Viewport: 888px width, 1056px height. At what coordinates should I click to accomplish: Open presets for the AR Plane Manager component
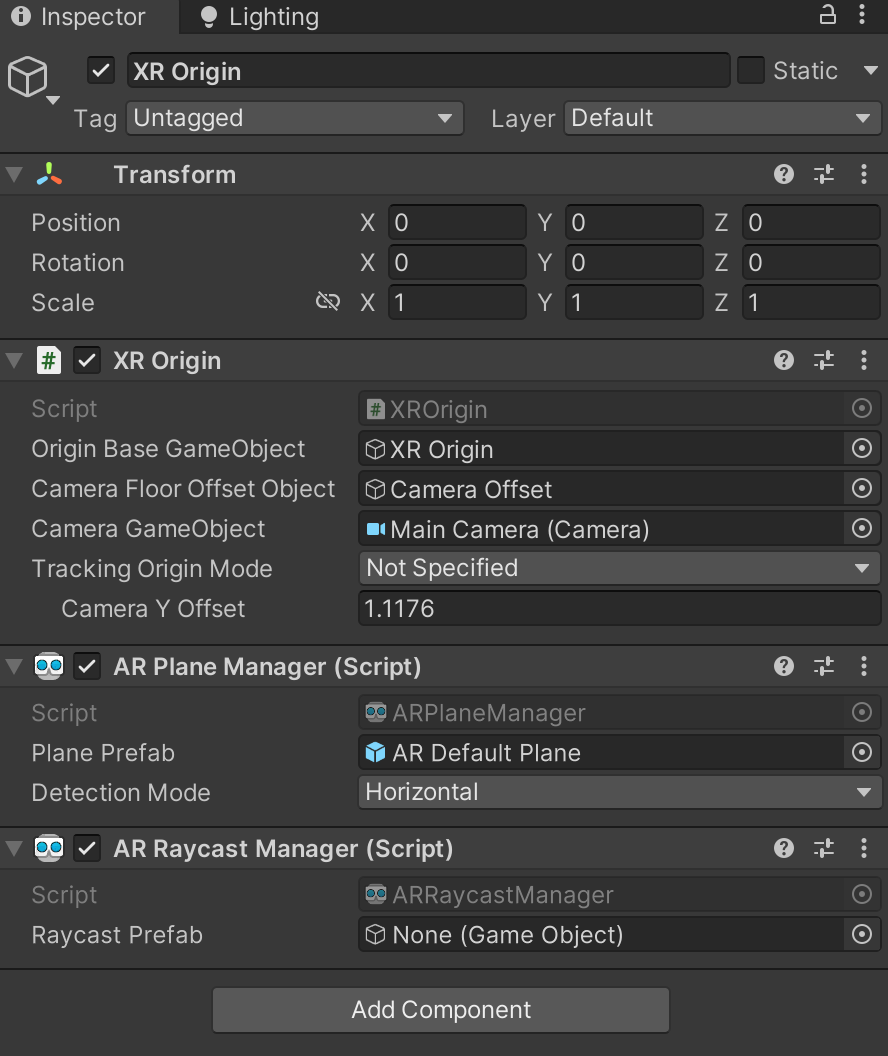coord(823,666)
